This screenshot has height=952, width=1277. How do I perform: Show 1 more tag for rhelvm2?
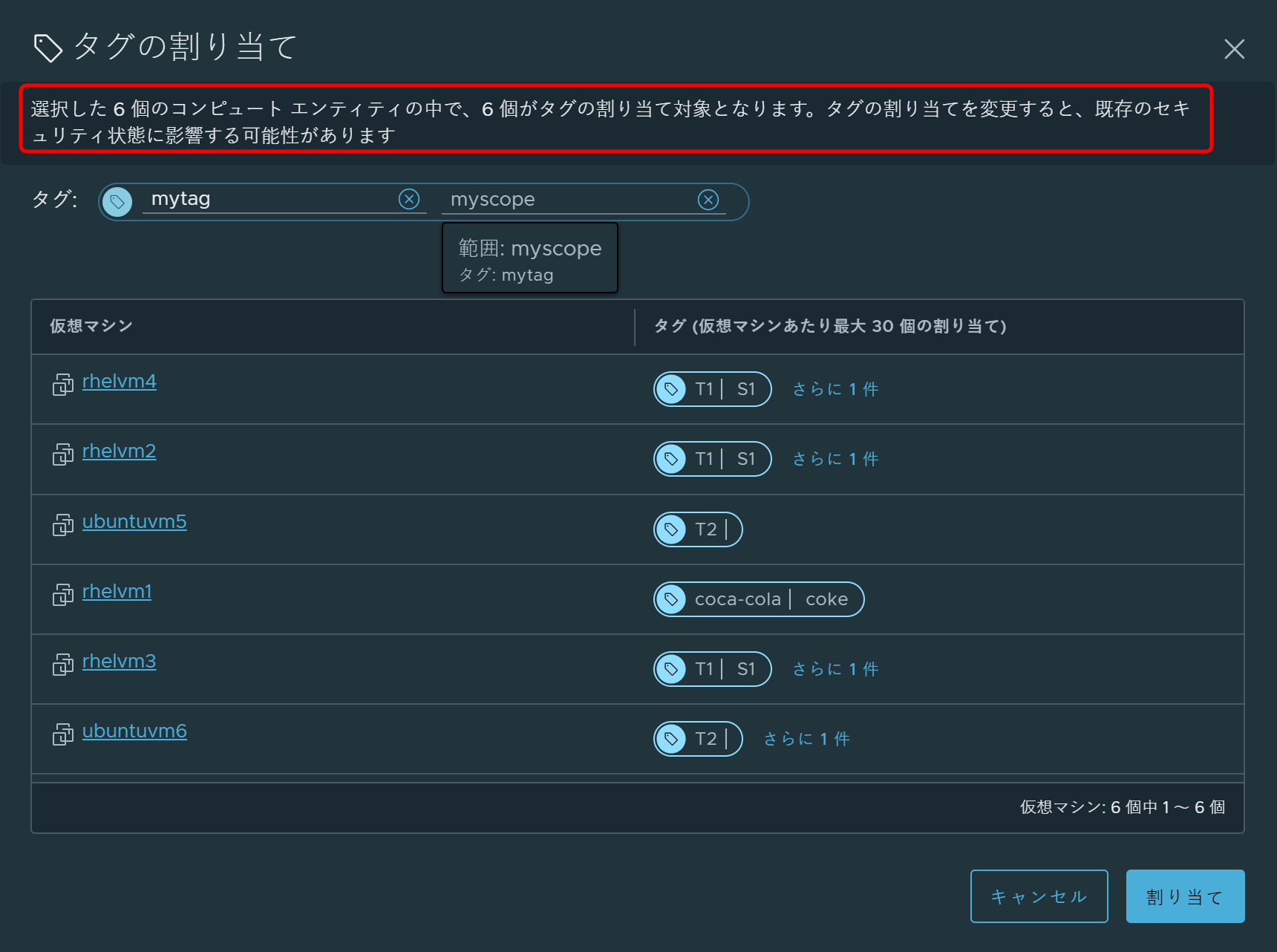[x=835, y=459]
